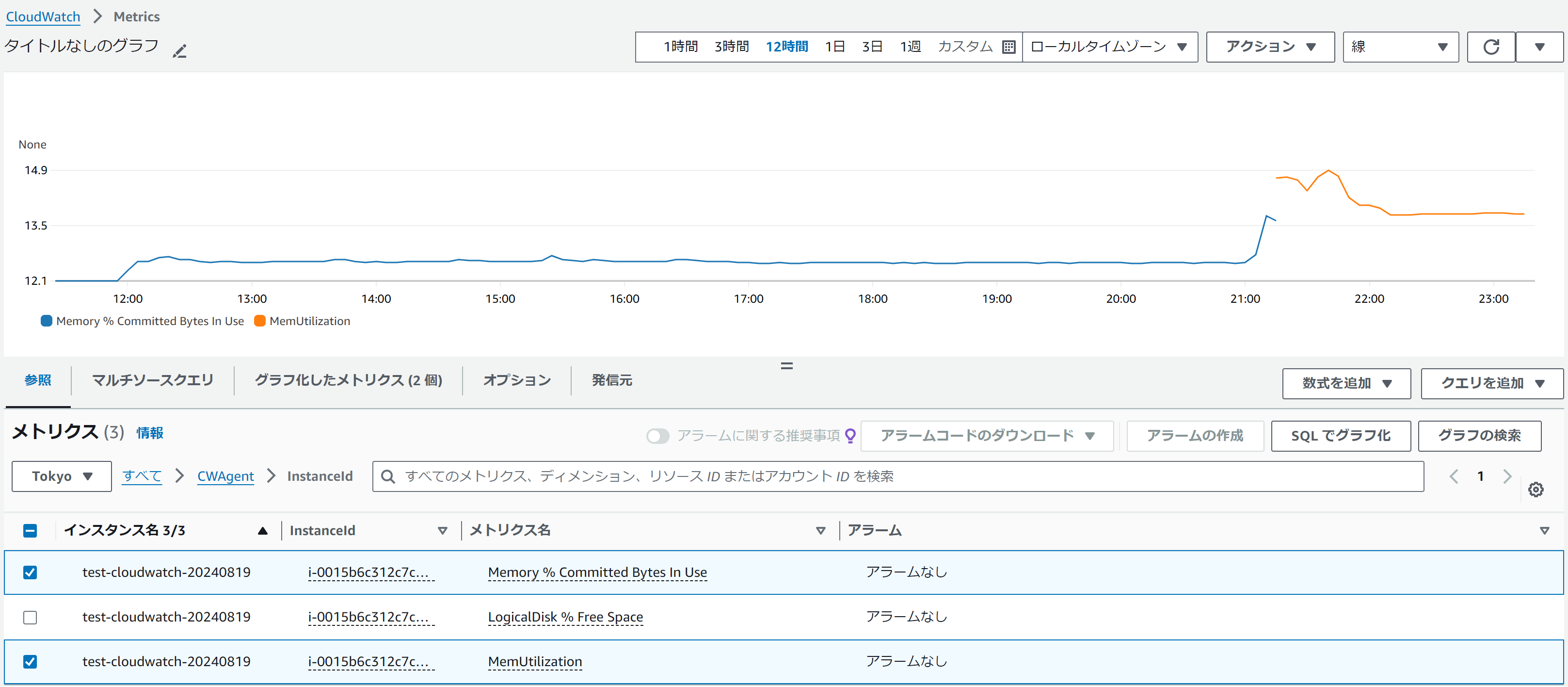Open the Tokyo region dropdown

pyautogui.click(x=62, y=476)
